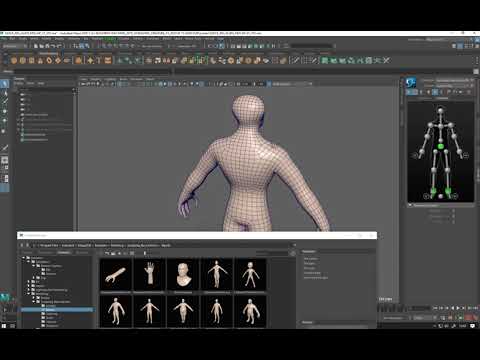Click the X-shaped icon after the green shelf icons

point(386,60)
